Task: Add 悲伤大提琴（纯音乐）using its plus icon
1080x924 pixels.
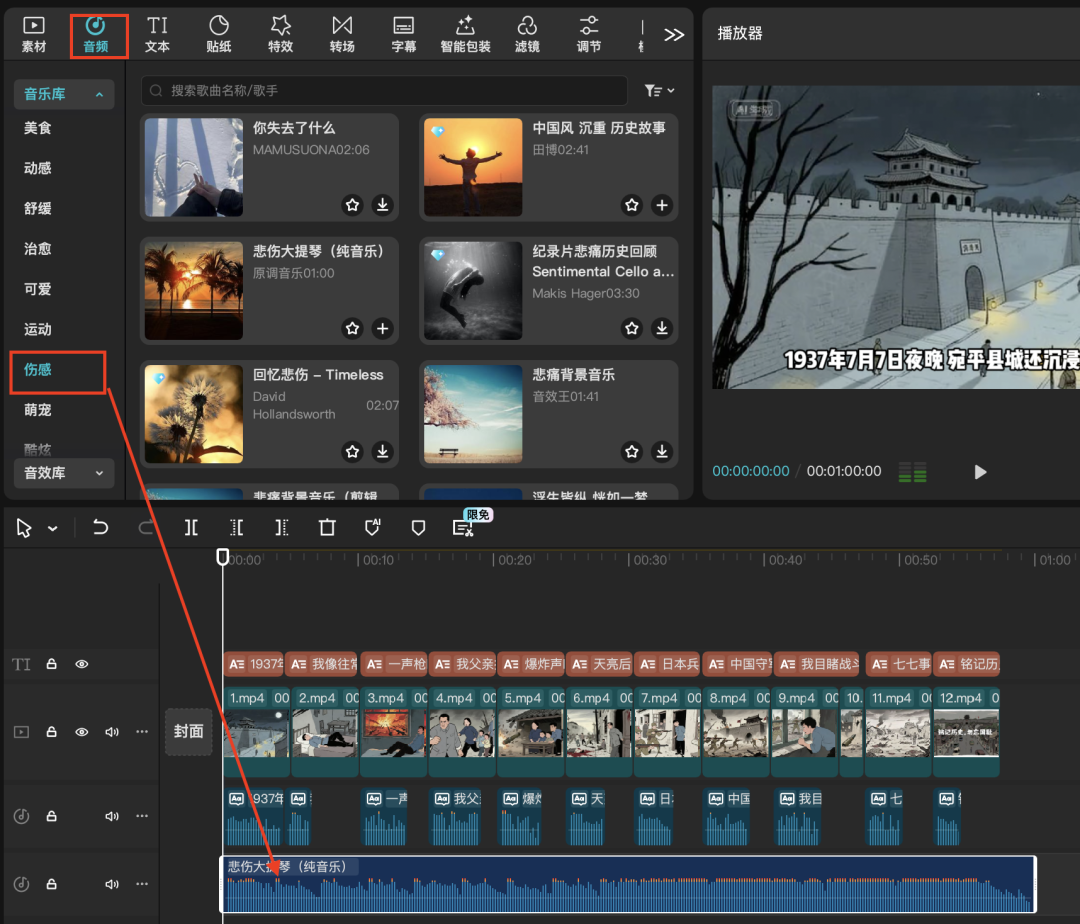Action: coord(382,328)
